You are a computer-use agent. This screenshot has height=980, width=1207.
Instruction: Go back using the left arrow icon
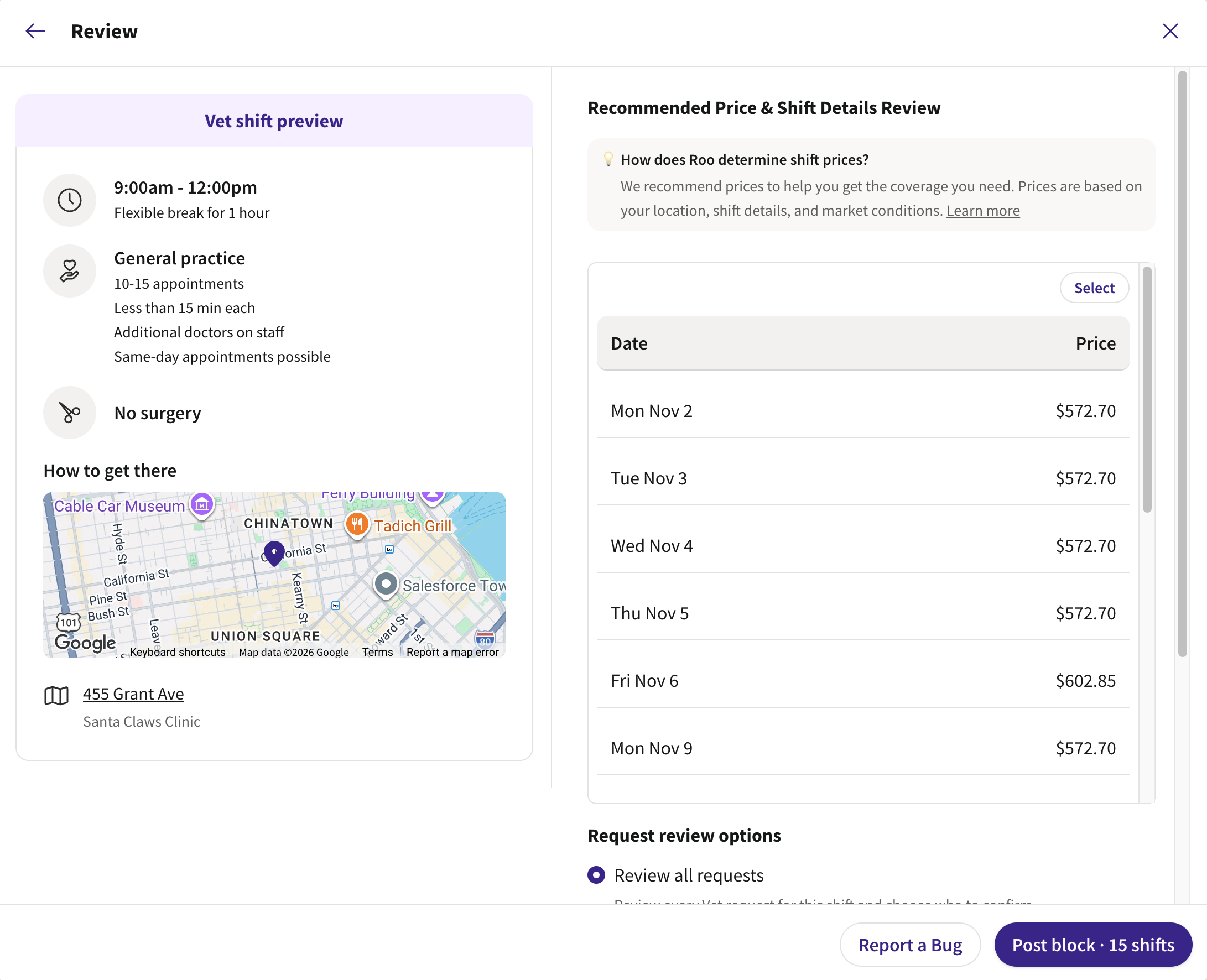click(x=35, y=31)
